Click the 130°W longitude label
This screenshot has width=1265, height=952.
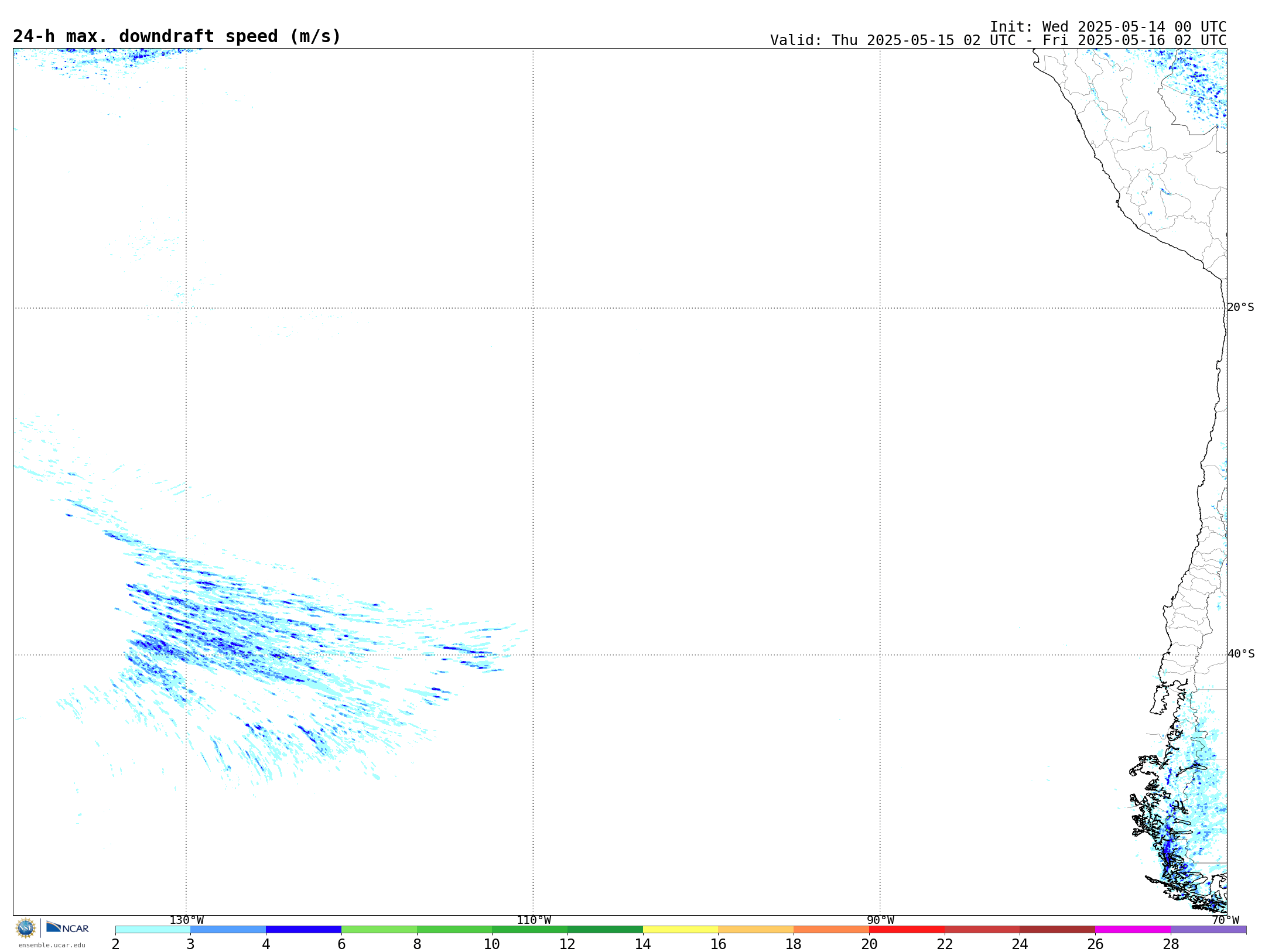[186, 920]
